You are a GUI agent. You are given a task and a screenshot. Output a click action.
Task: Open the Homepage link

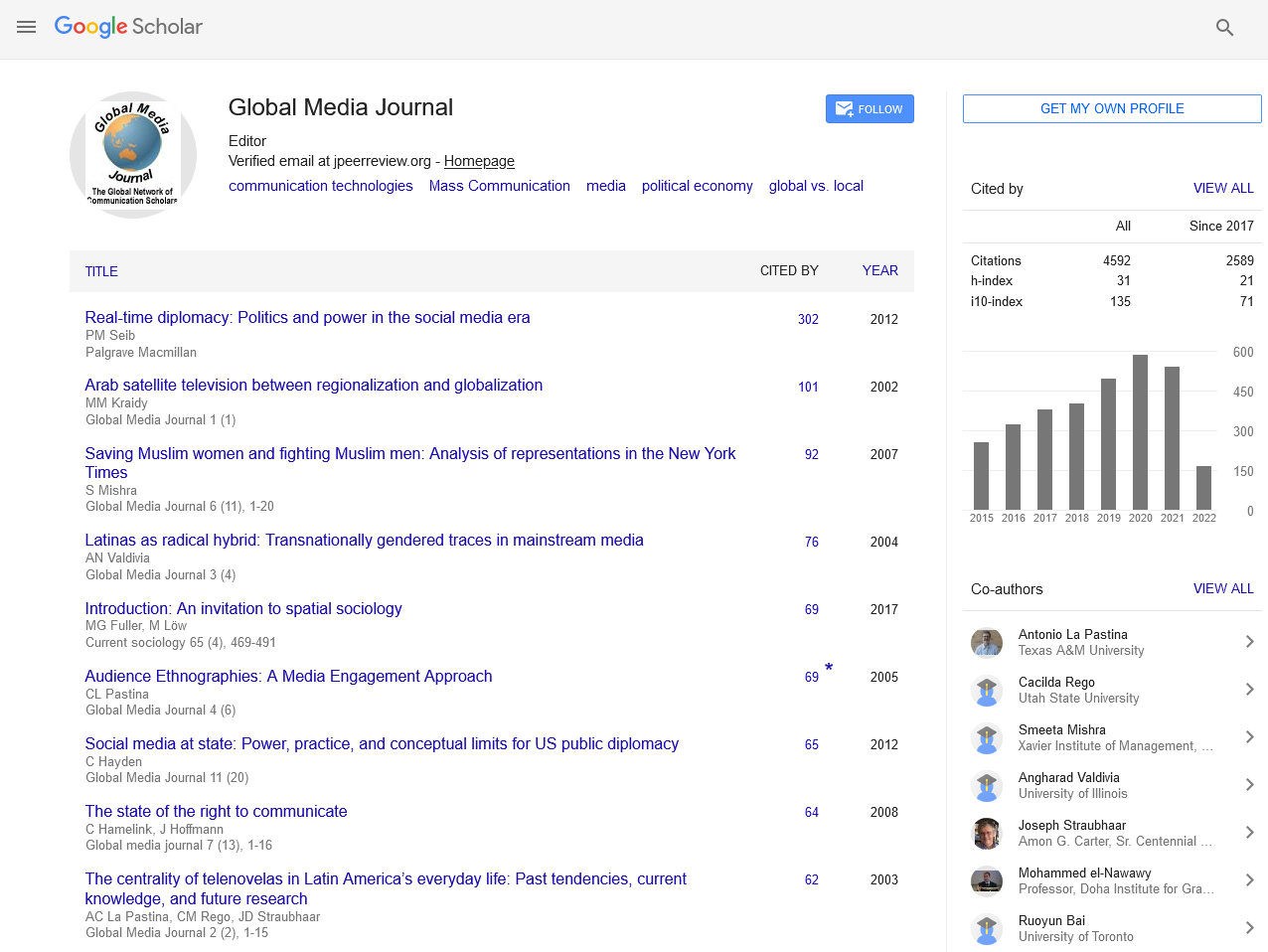point(479,161)
